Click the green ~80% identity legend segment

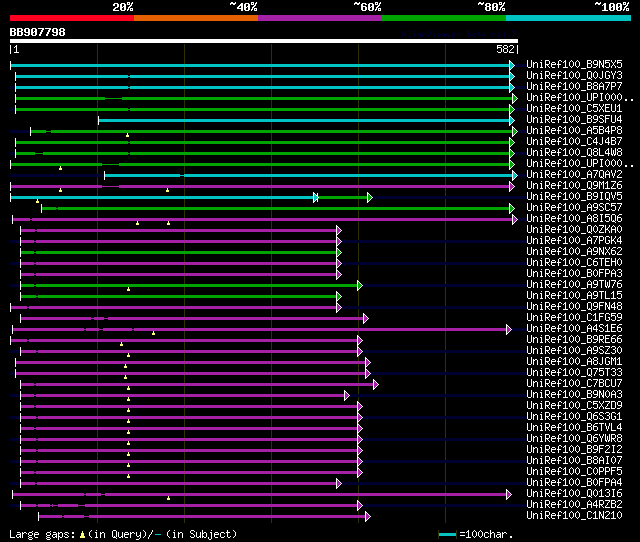click(444, 18)
